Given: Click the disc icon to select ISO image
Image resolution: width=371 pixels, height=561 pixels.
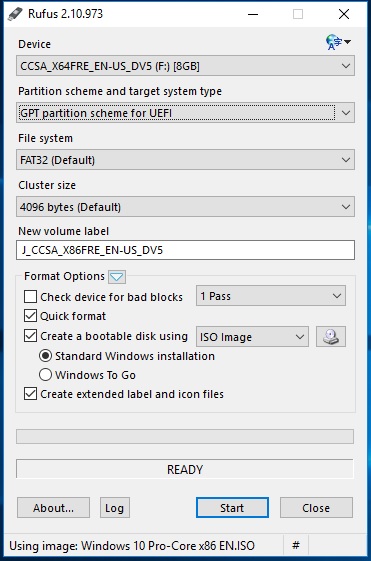Looking at the screenshot, I should (x=331, y=337).
